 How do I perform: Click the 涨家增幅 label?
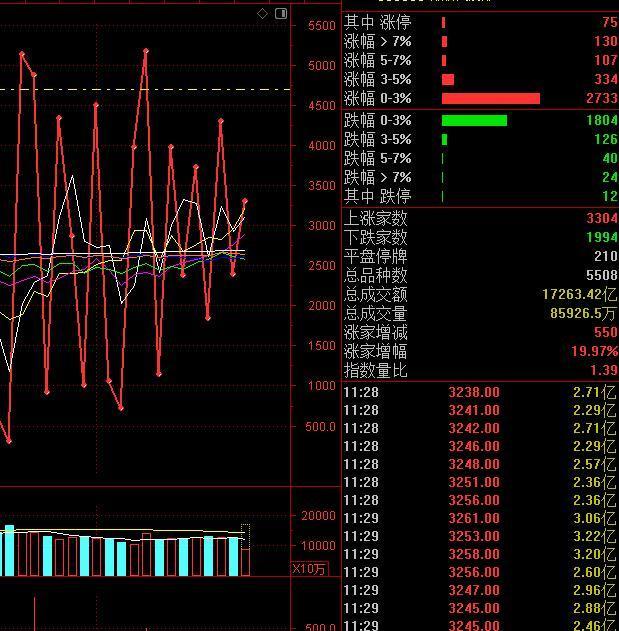376,351
